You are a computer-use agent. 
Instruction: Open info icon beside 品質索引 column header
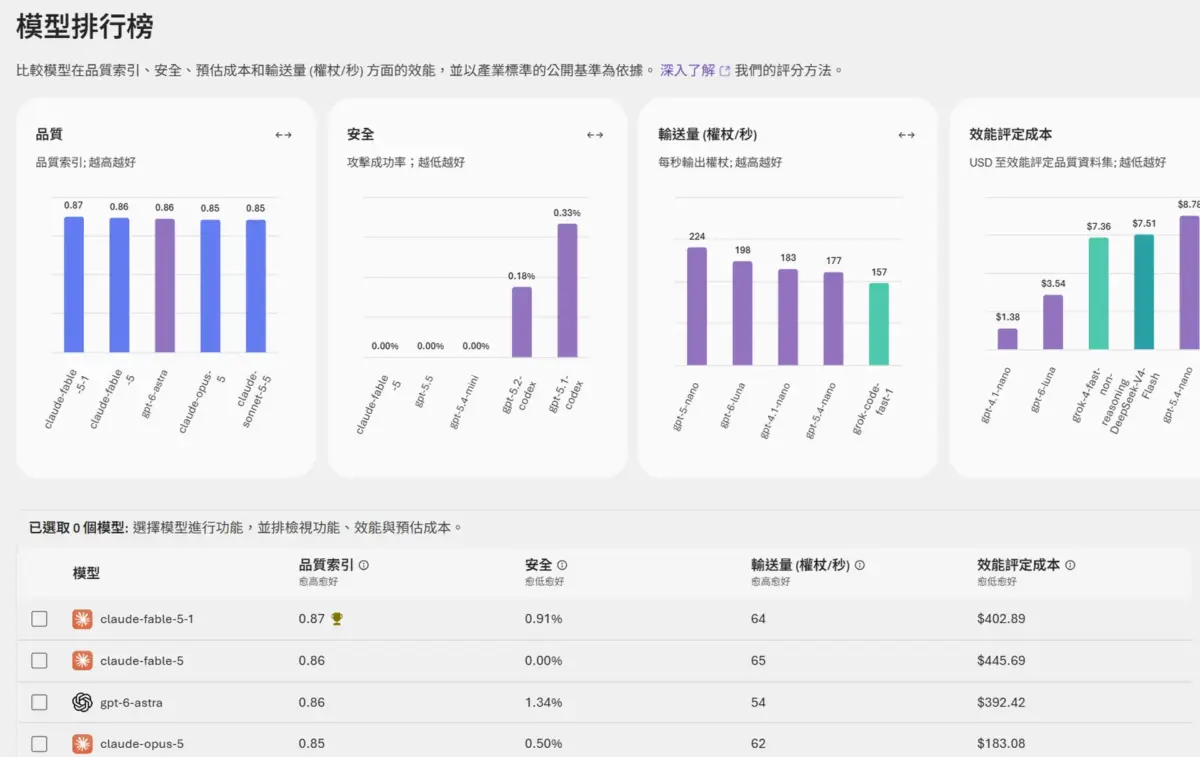click(363, 565)
